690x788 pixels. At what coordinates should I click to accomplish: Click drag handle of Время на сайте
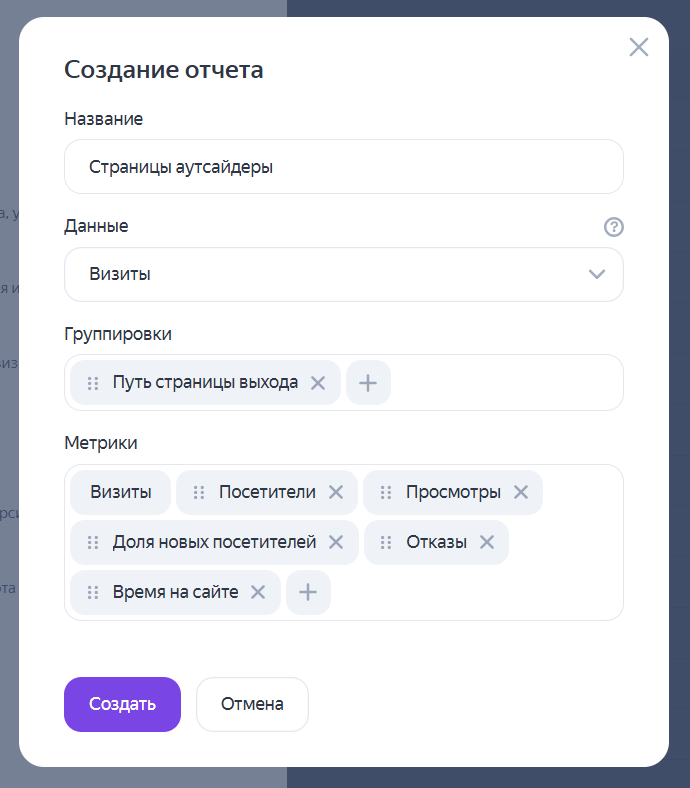[x=93, y=592]
